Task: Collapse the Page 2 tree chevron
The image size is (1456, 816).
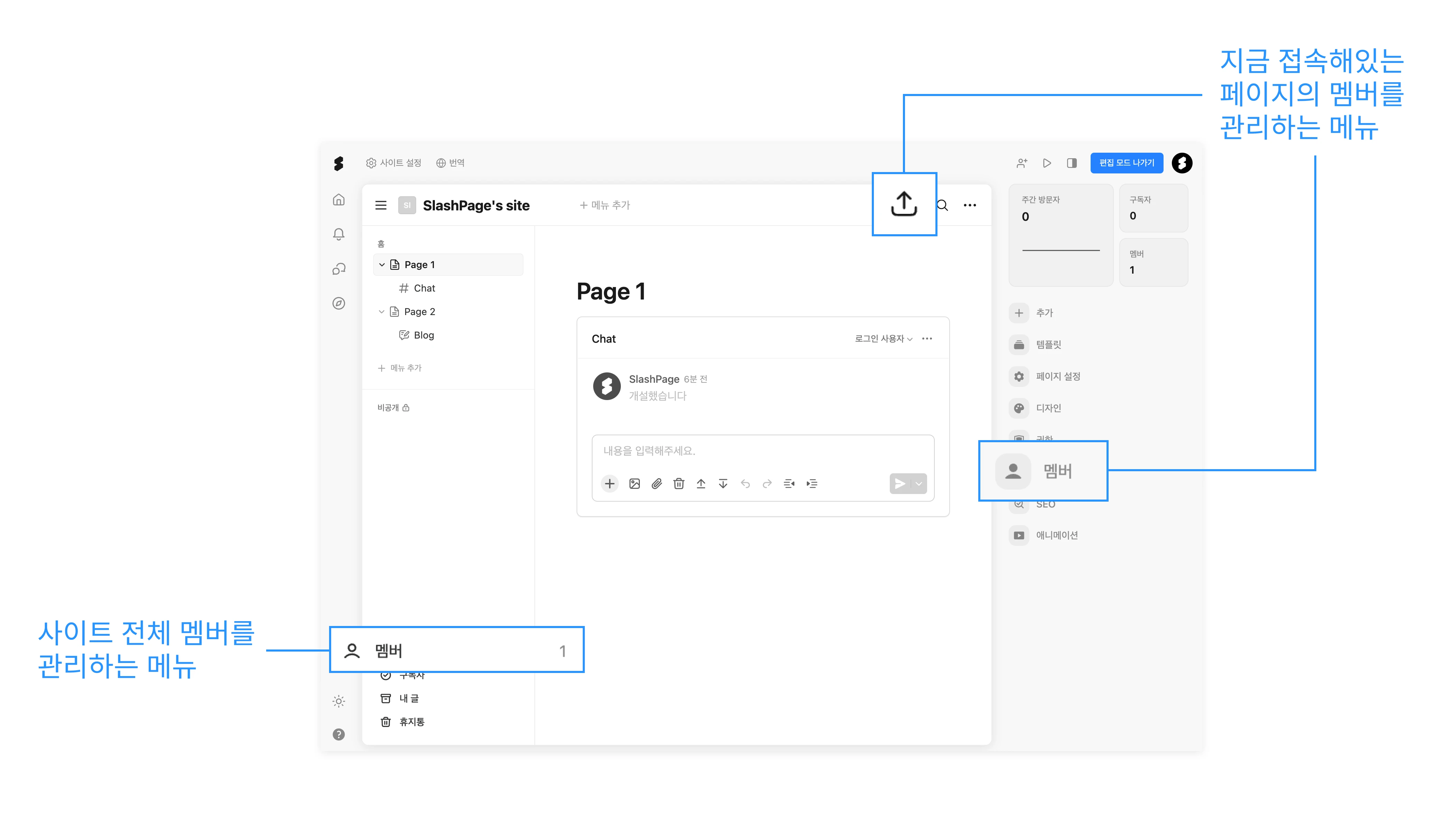Action: 382,312
